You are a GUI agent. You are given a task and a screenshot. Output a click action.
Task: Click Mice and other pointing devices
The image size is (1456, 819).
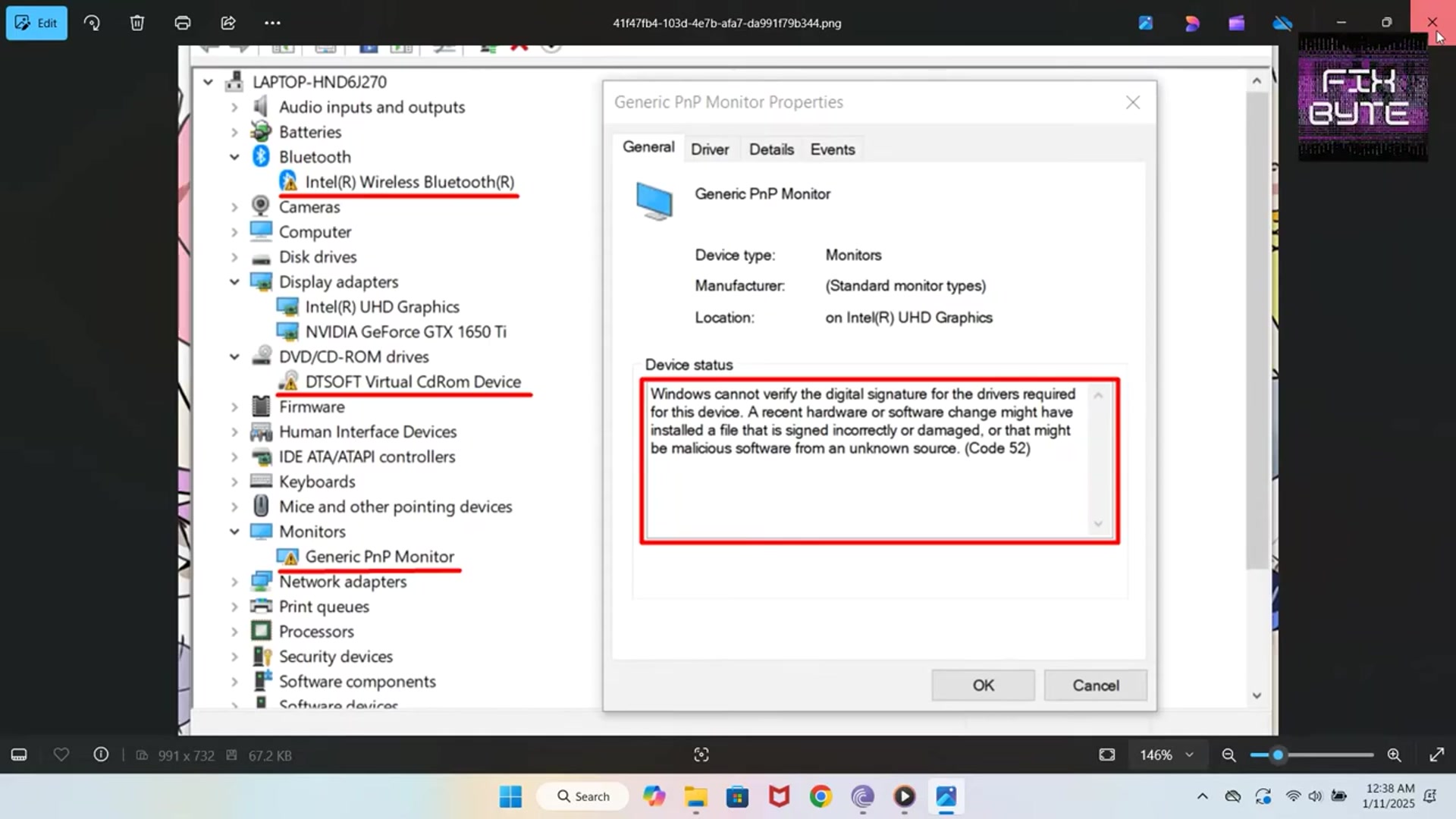pyautogui.click(x=395, y=507)
